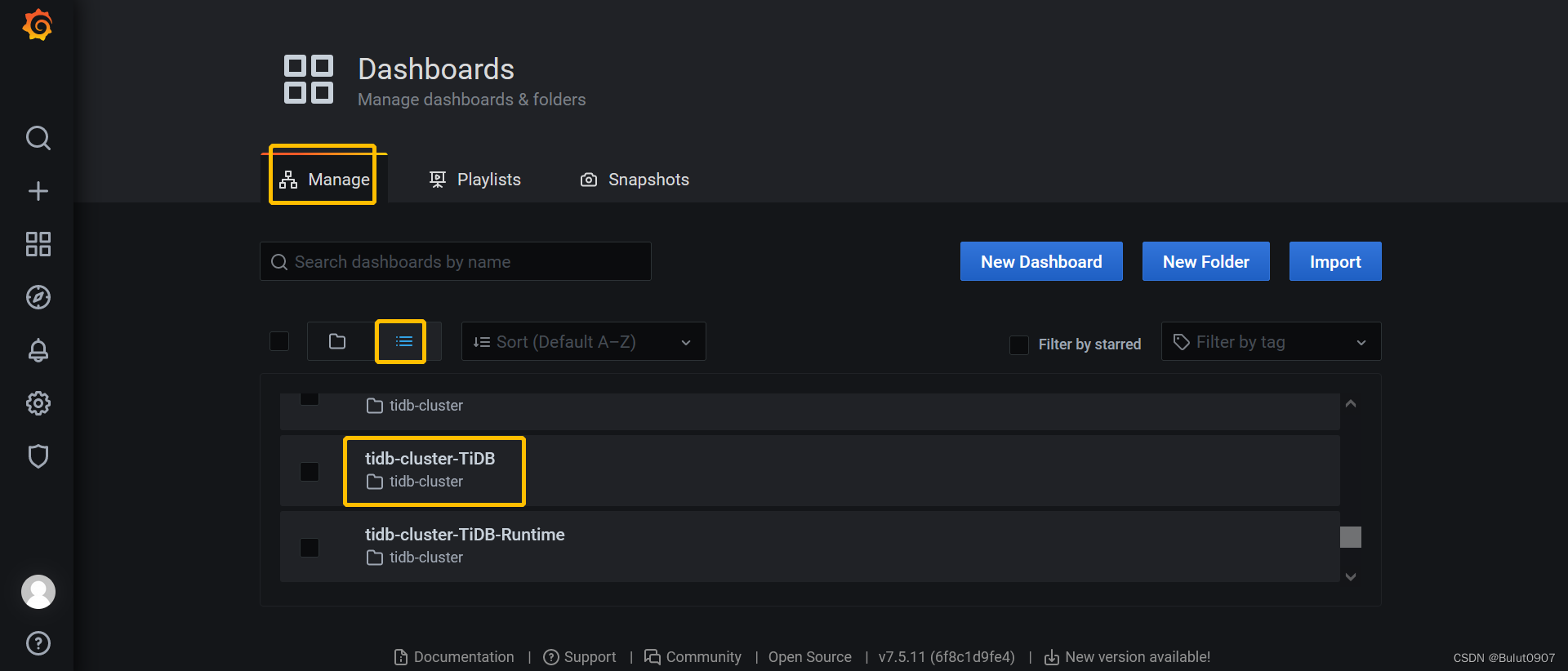Click the v7.5.11 version text
Screen dimensions: 1568x671
pos(947,657)
